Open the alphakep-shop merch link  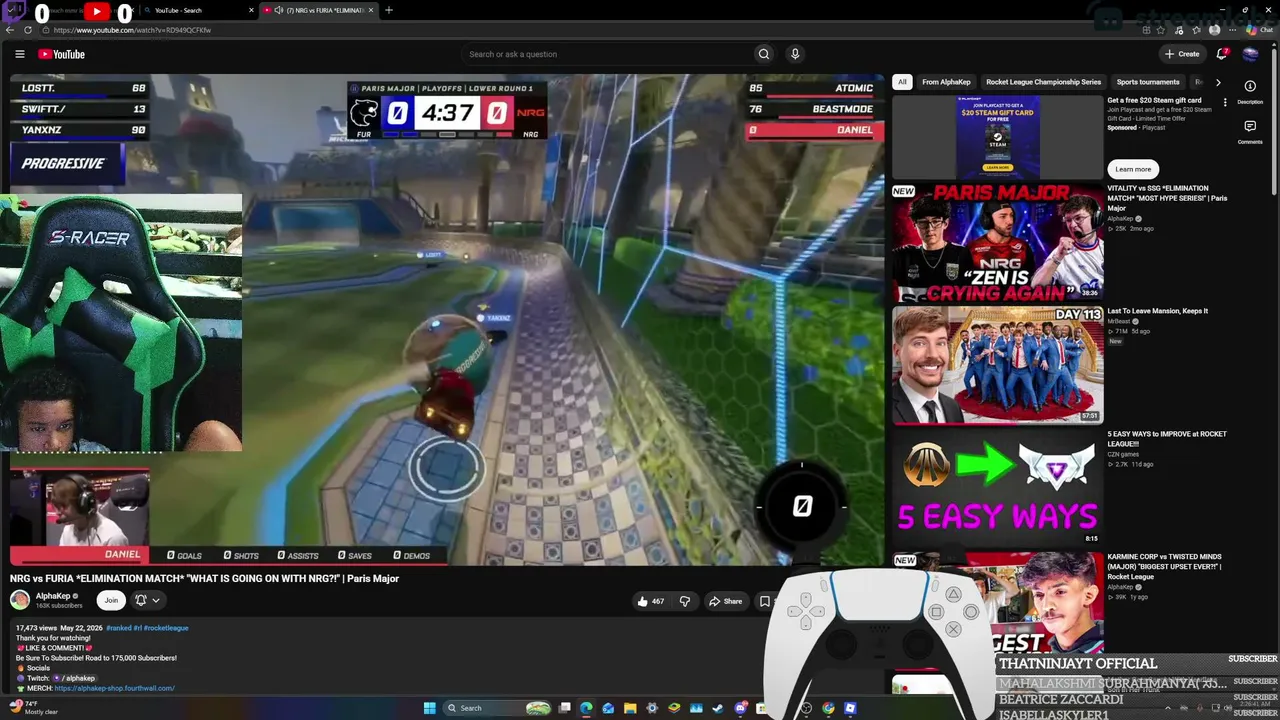115,688
